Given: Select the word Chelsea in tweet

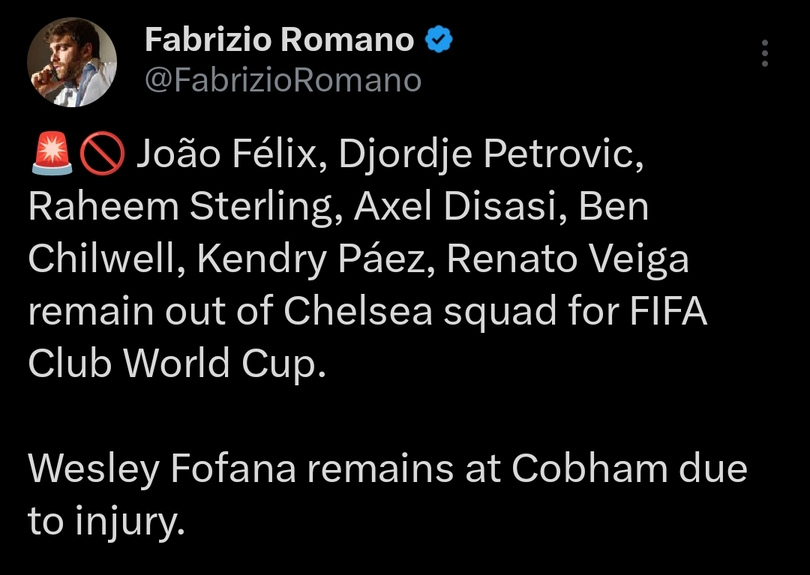Looking at the screenshot, I should [357, 311].
